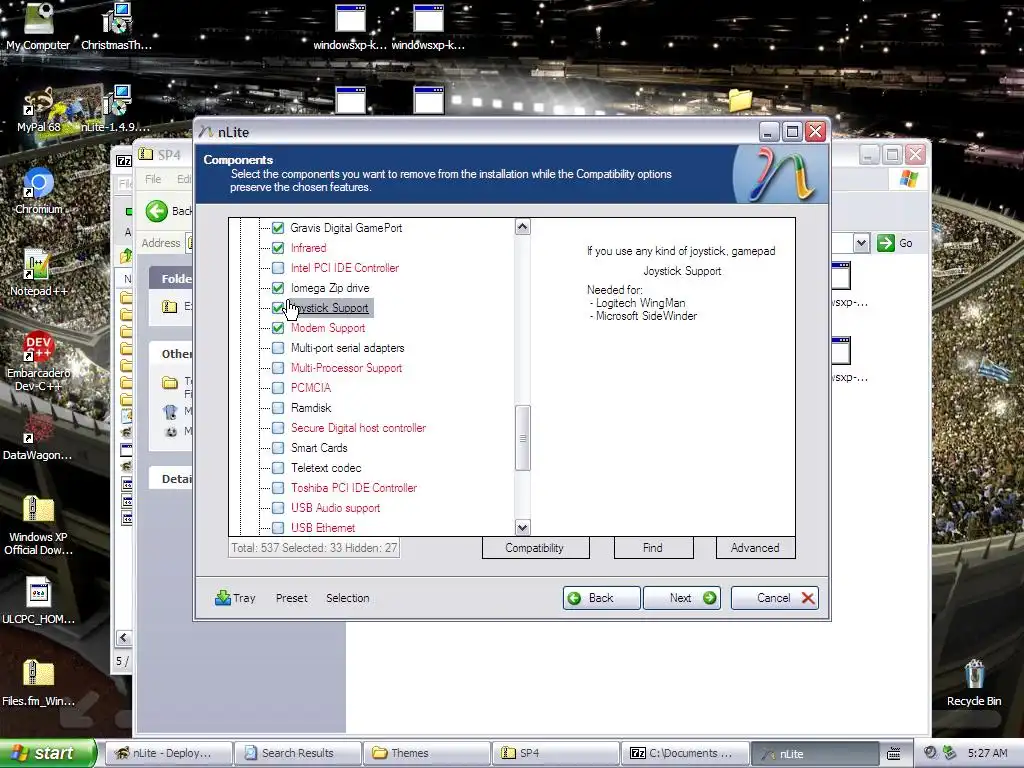Click Advanced button
Viewport: 1024px width, 768px height.
click(755, 548)
